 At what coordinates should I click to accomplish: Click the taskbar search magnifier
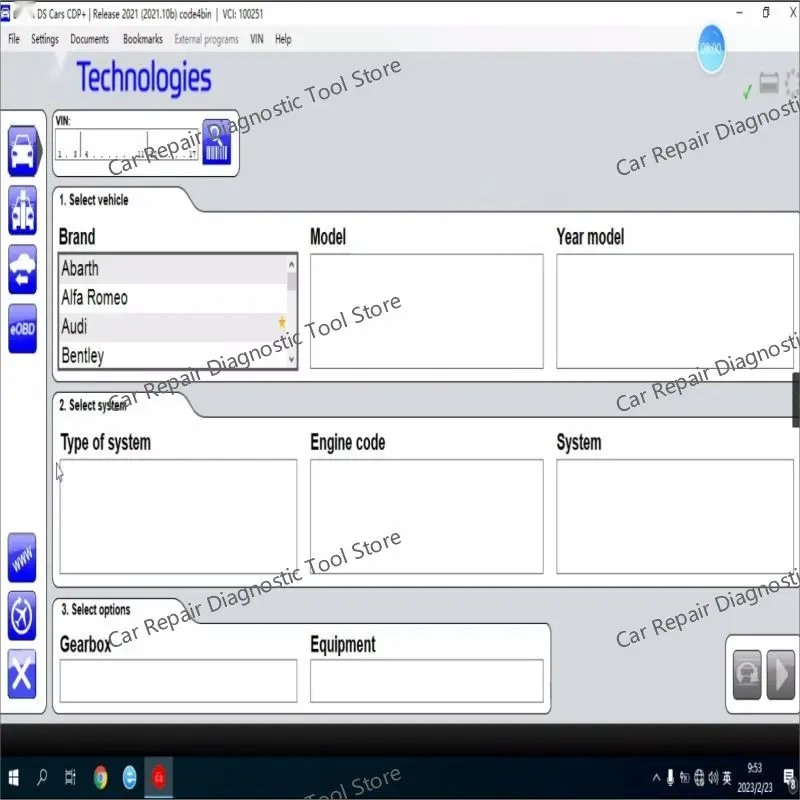(42, 778)
